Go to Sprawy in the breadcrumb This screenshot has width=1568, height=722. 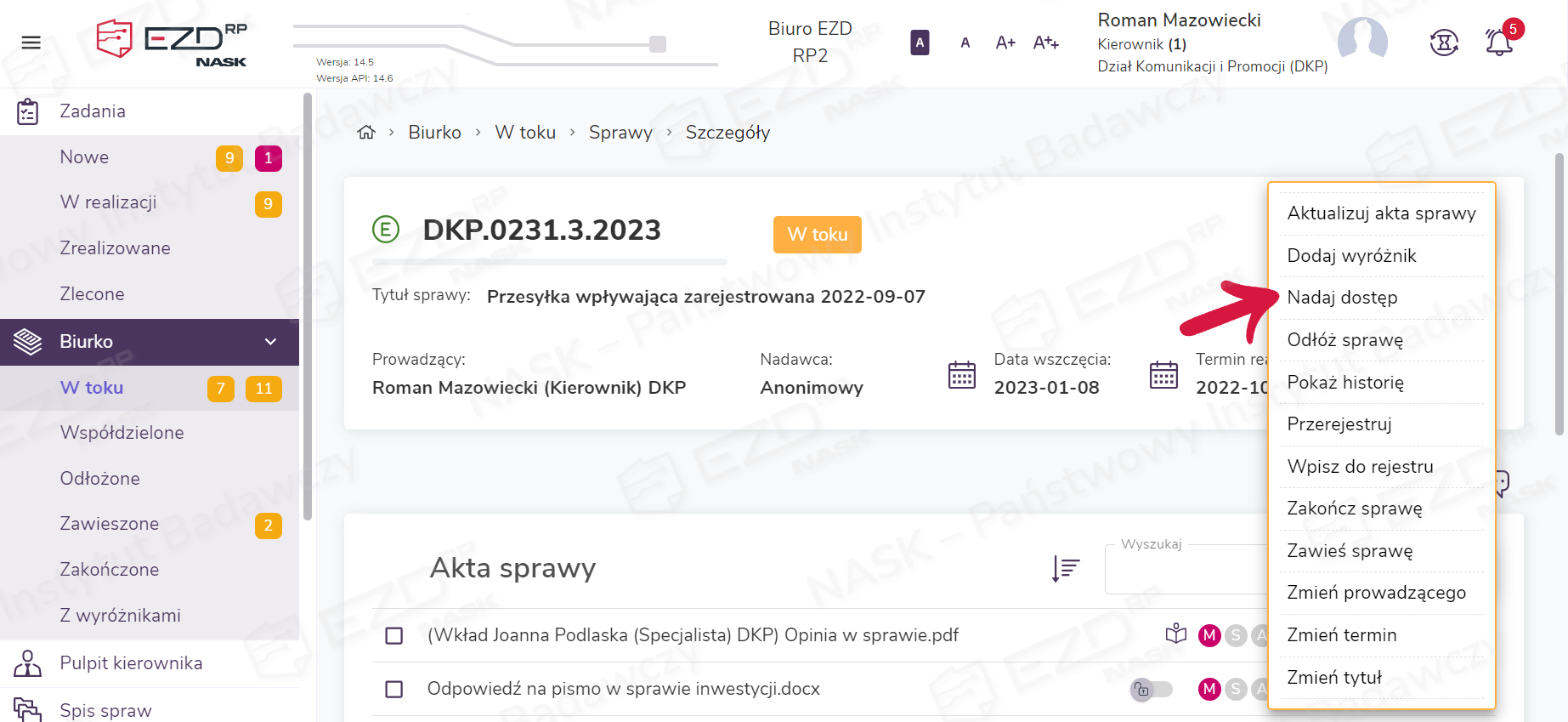pyautogui.click(x=620, y=133)
